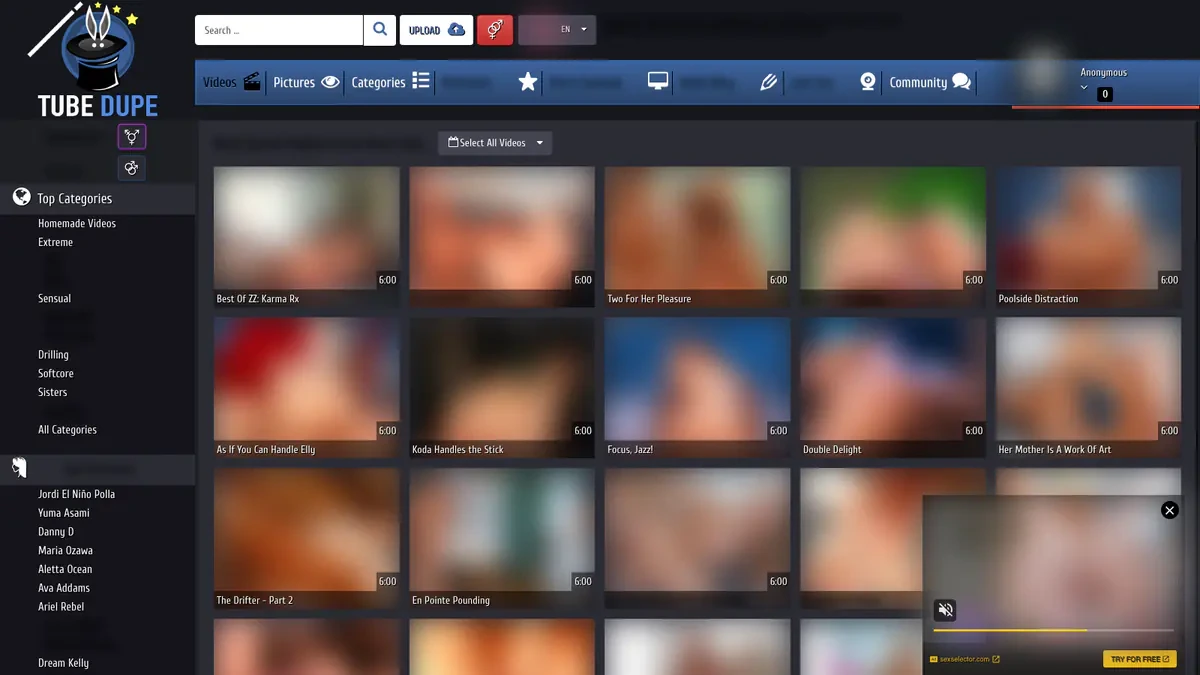
Task: Close the popup video ad
Action: click(x=1169, y=510)
